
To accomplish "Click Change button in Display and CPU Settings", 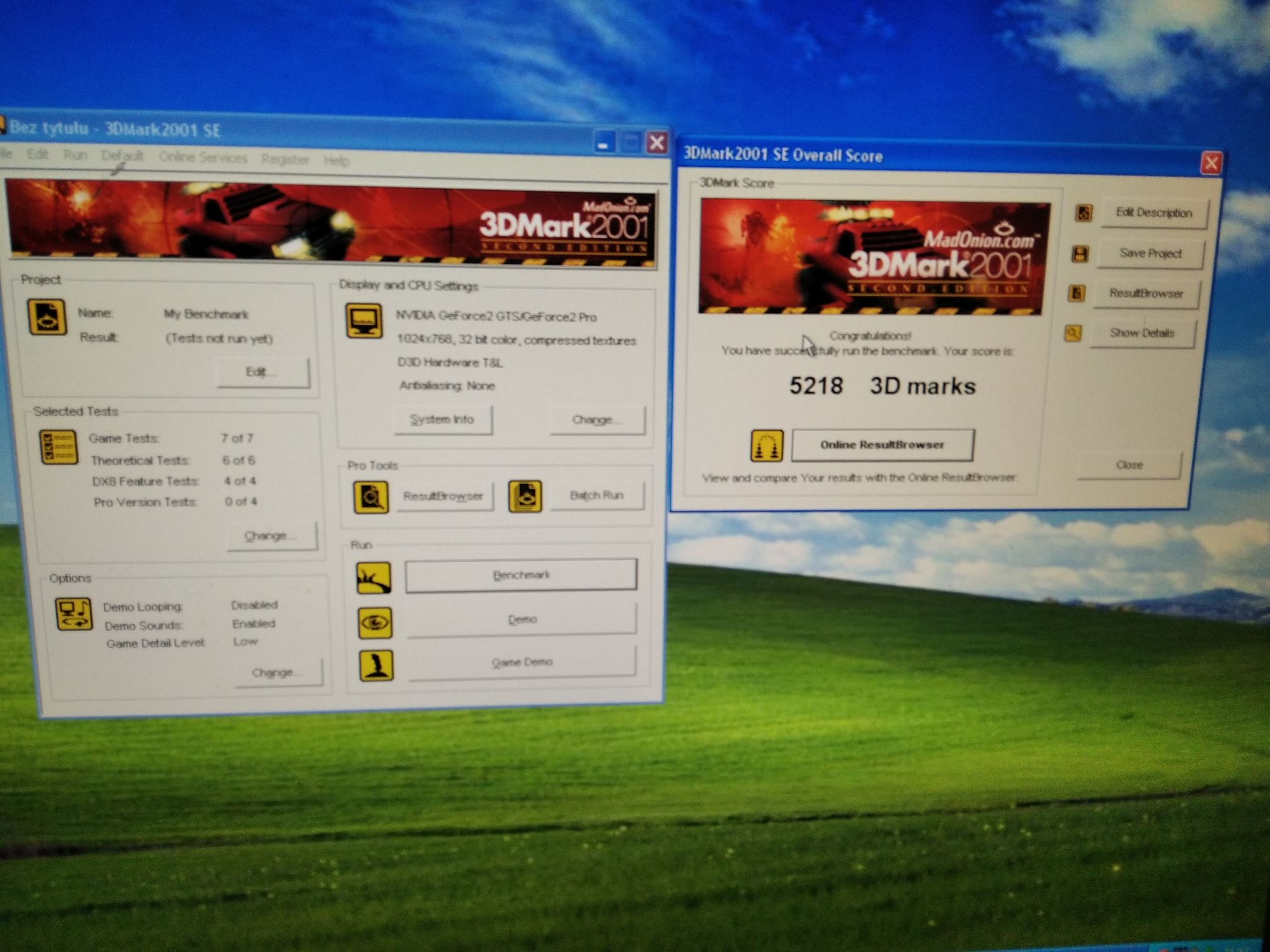I will (x=597, y=420).
